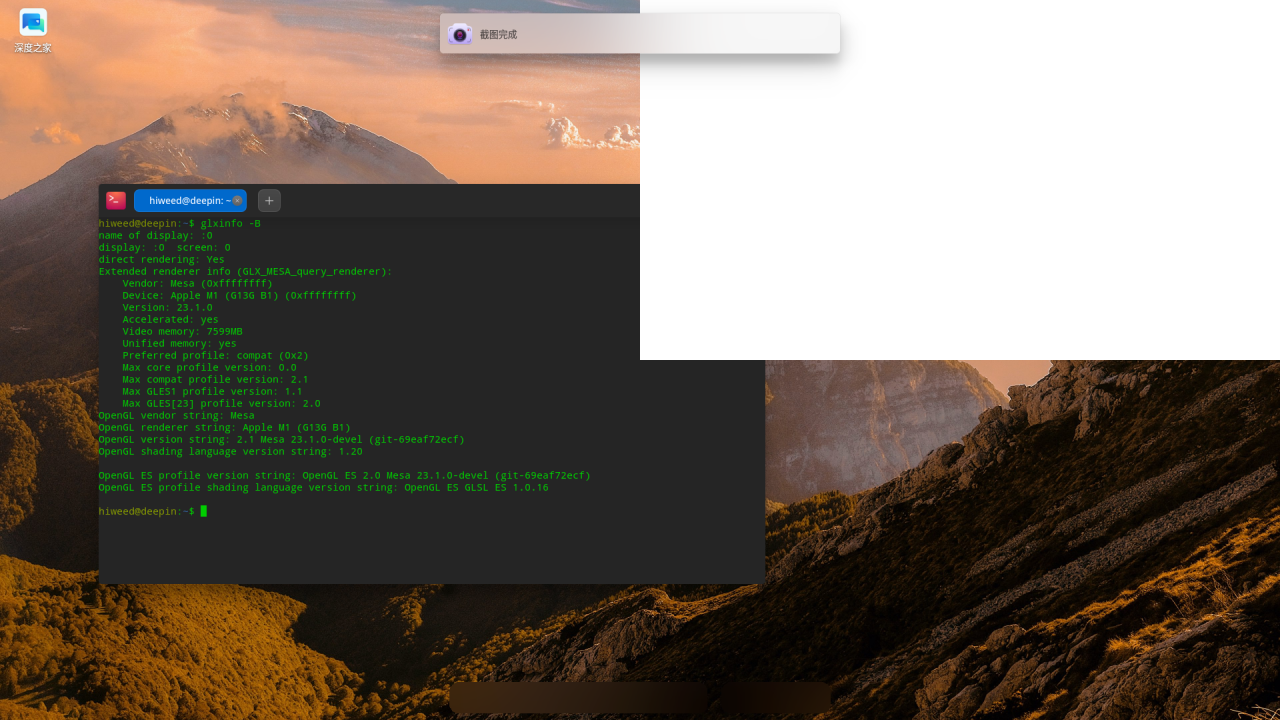
Task: Add a new terminal tab with plus button
Action: (269, 200)
